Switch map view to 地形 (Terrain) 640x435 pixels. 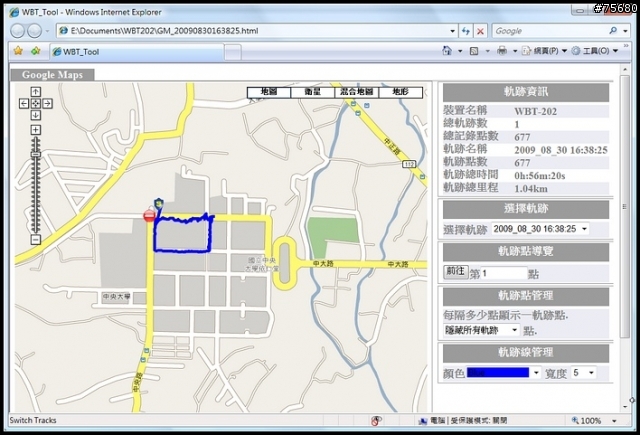coord(400,92)
